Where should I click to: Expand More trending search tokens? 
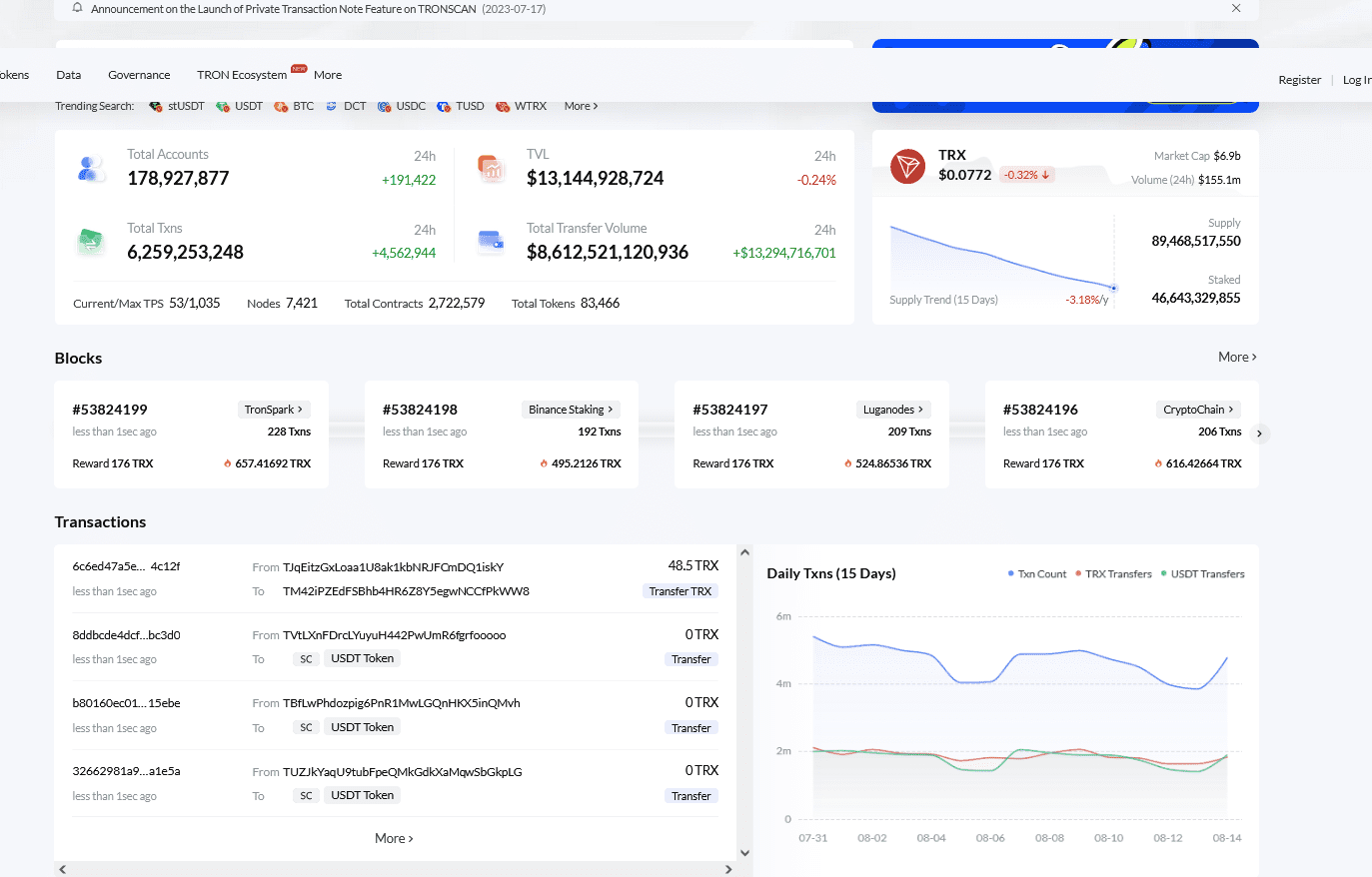tap(581, 106)
